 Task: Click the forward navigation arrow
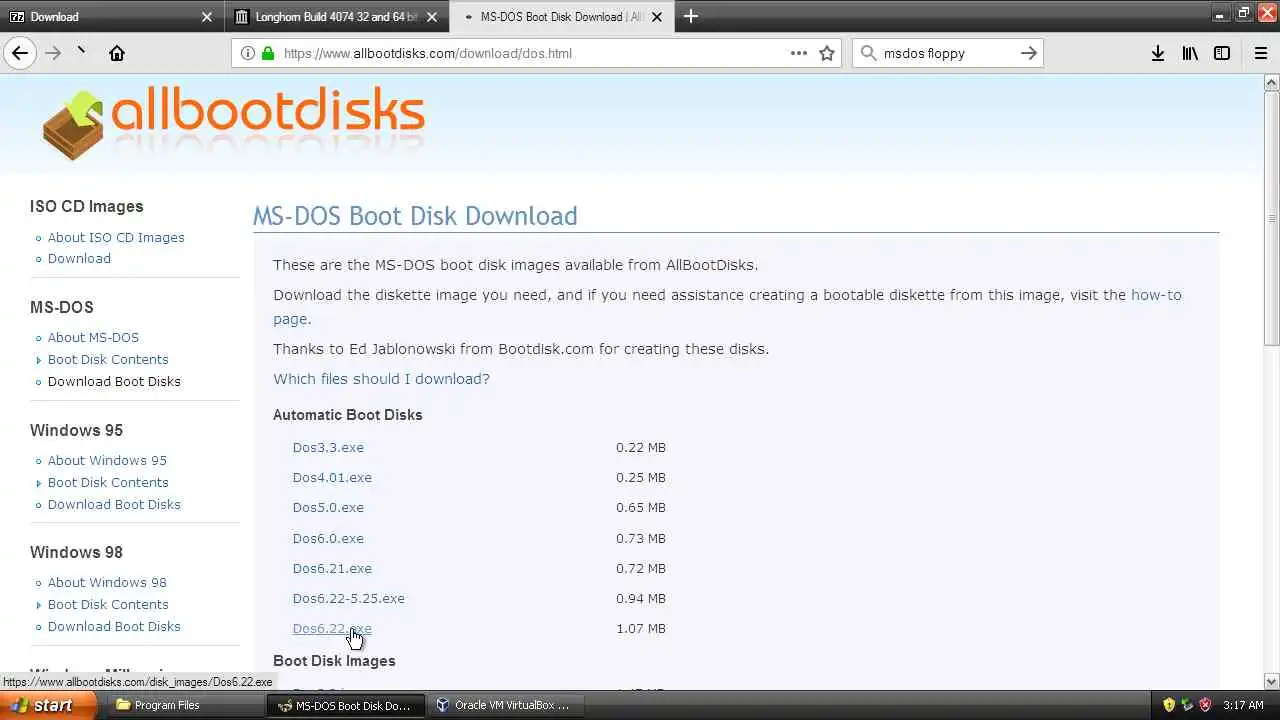click(53, 53)
